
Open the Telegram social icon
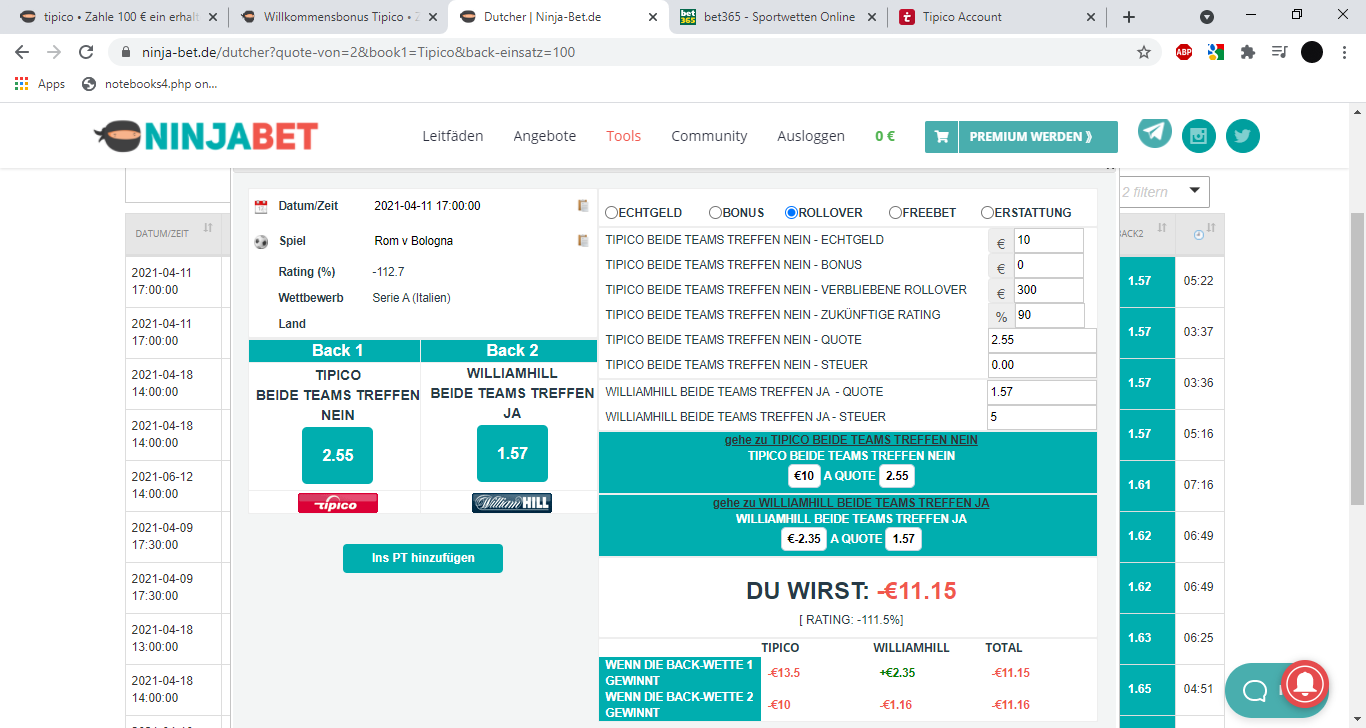(1155, 131)
